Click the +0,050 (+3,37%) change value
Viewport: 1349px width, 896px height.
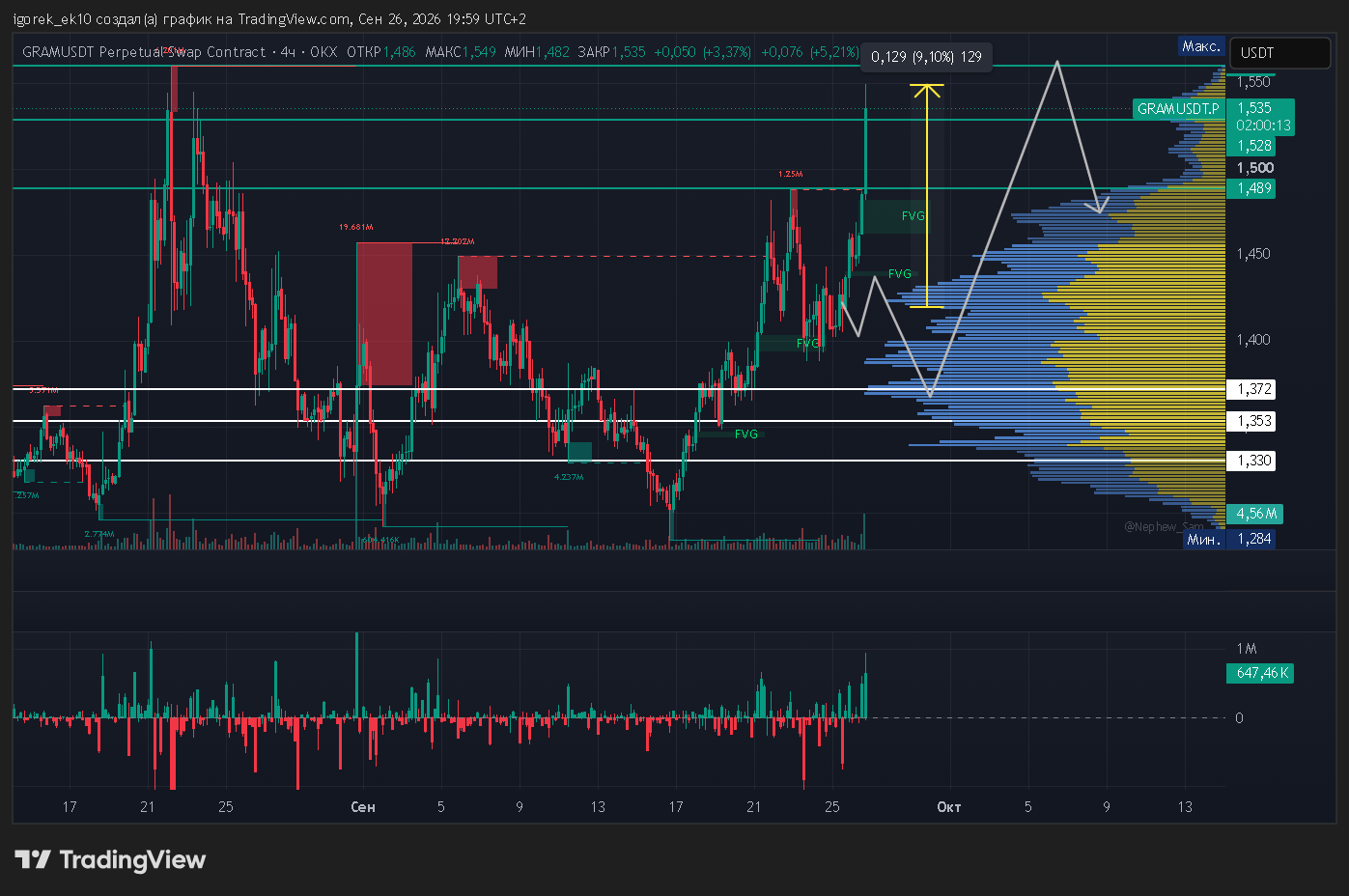pyautogui.click(x=702, y=52)
